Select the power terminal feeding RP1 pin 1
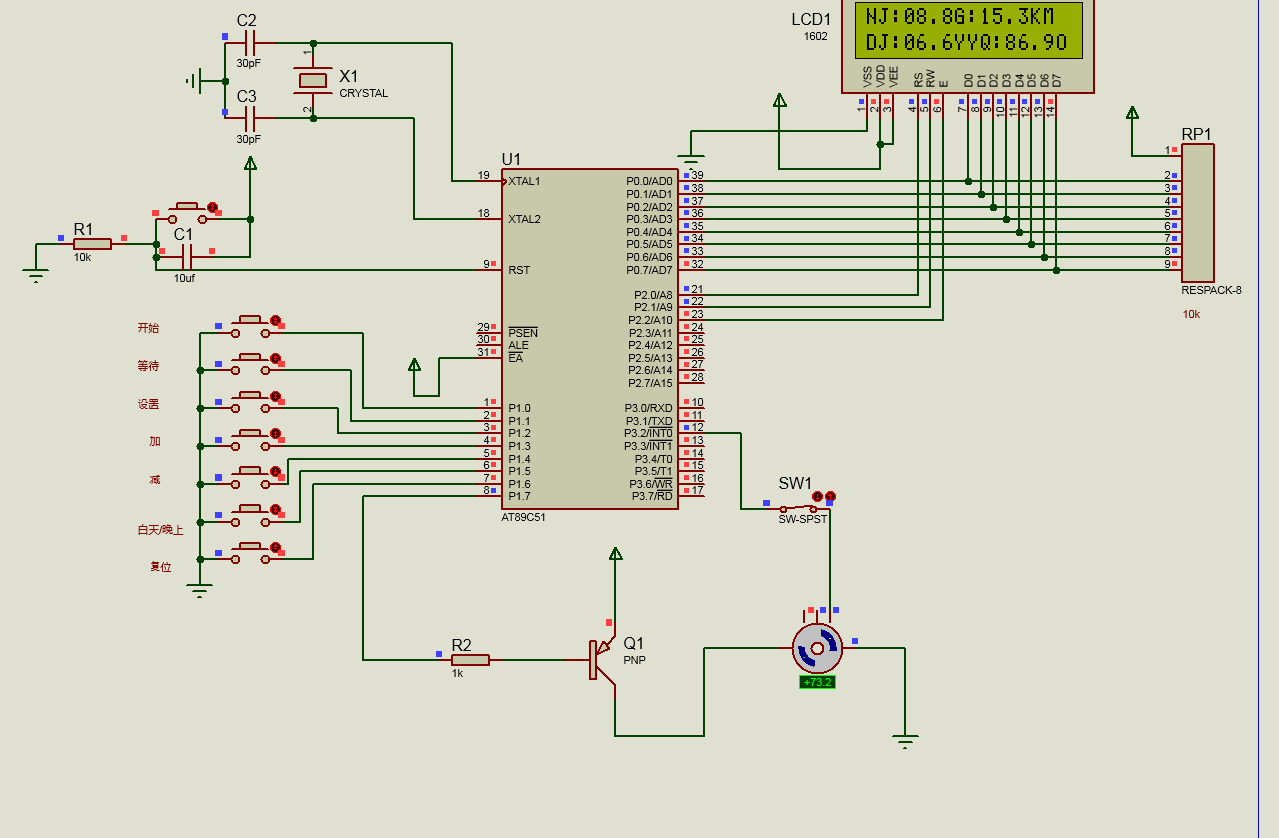 tap(1132, 113)
